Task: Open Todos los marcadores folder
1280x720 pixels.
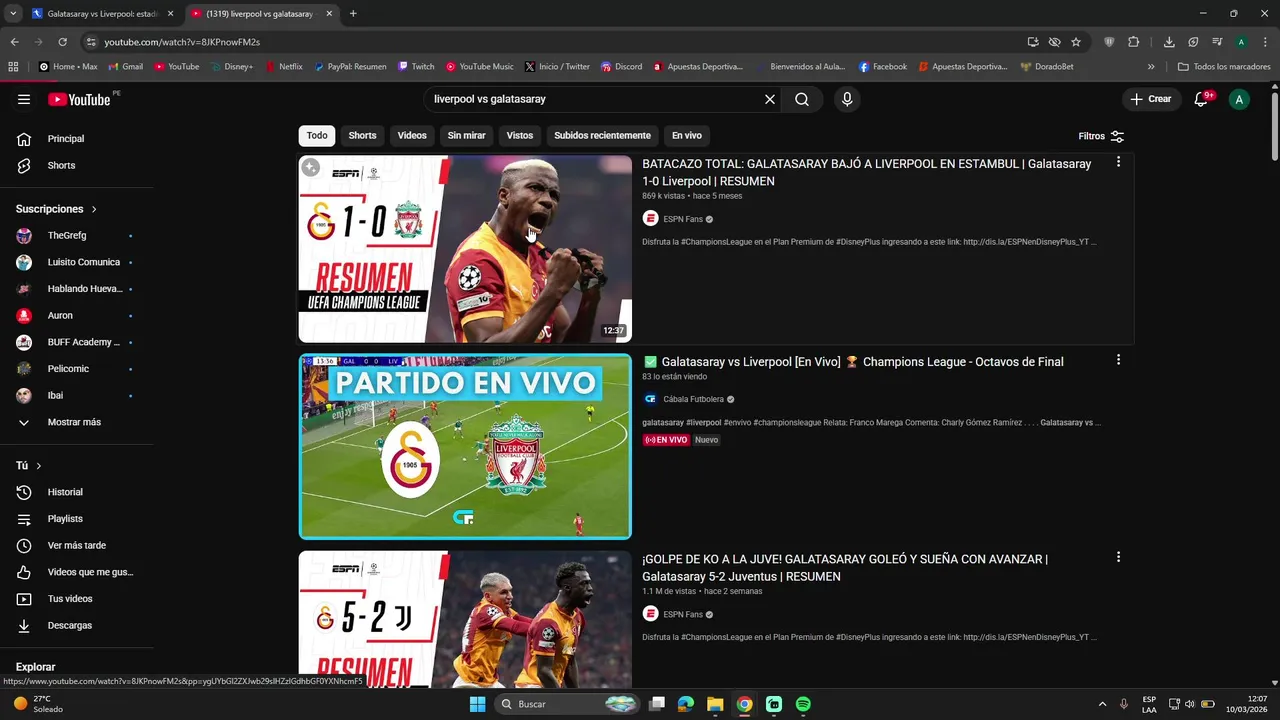Action: click(1224, 67)
